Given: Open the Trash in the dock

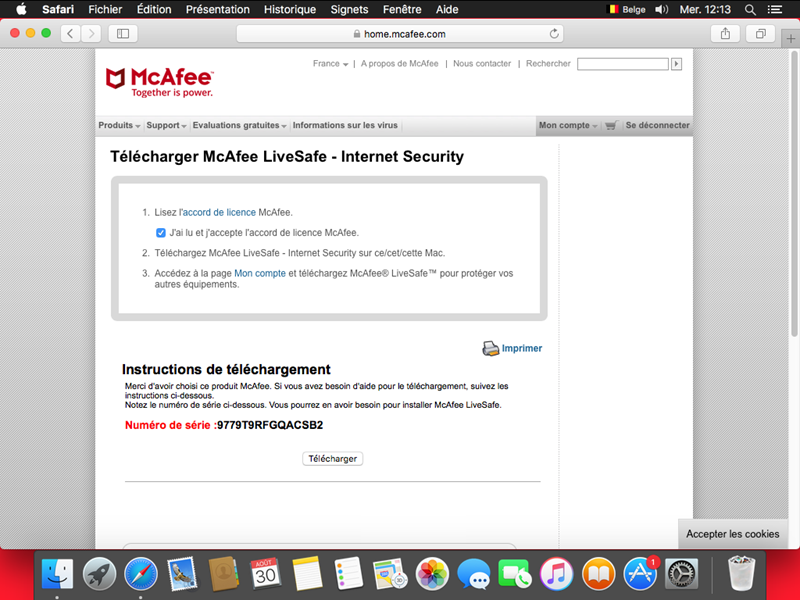Looking at the screenshot, I should [741, 574].
